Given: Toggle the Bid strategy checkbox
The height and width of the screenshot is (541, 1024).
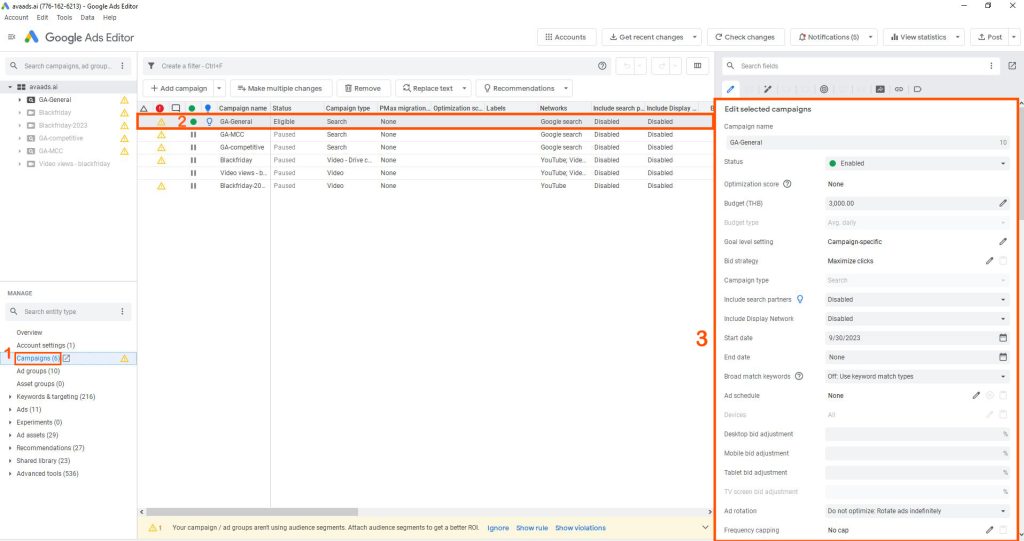Looking at the screenshot, I should (1003, 261).
